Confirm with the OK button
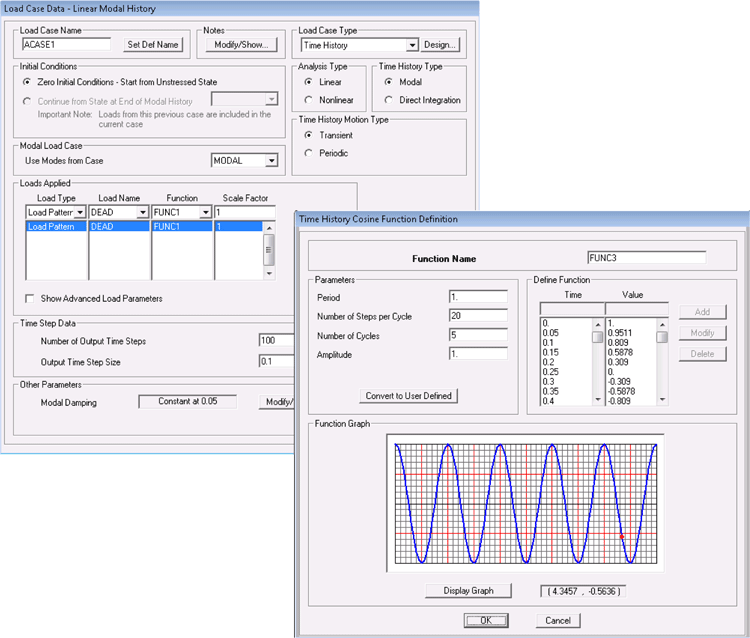Screen dimensions: 750x638 (x=485, y=620)
